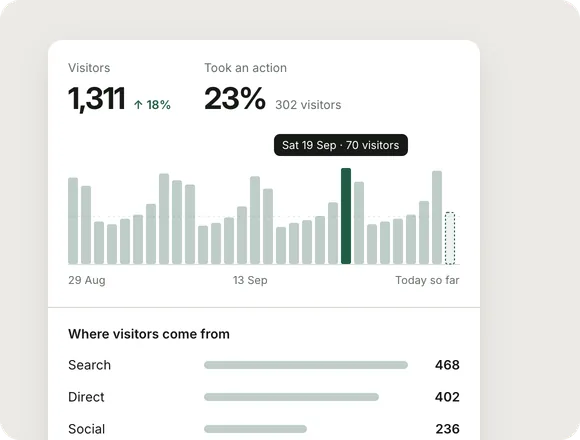Select the dashed 'Today so far' bar
The height and width of the screenshot is (440, 580).
click(450, 238)
